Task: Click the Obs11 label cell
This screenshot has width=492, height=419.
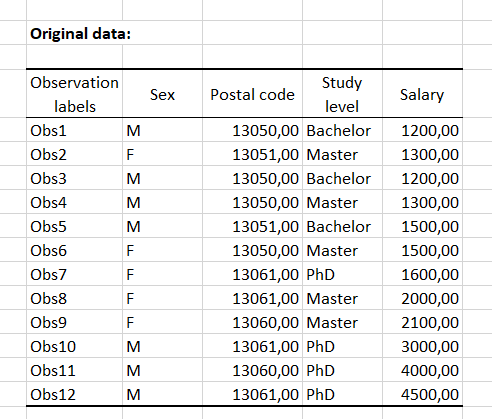Action: [75, 370]
